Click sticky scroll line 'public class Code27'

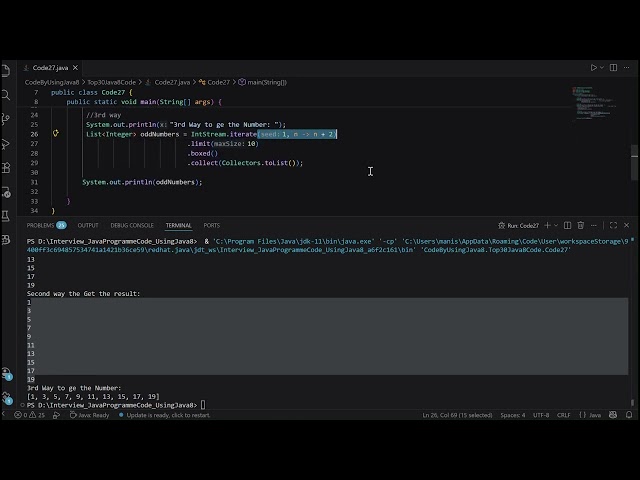point(92,92)
